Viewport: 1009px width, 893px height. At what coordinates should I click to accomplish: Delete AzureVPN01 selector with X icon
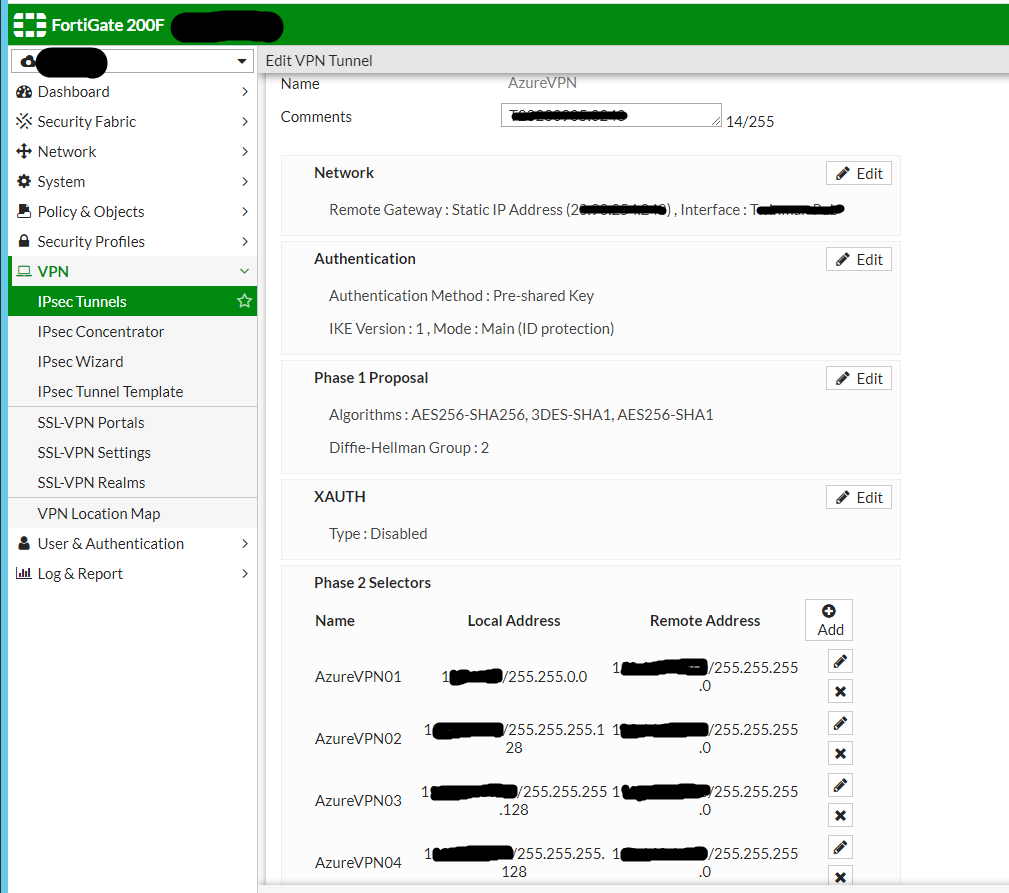[840, 692]
